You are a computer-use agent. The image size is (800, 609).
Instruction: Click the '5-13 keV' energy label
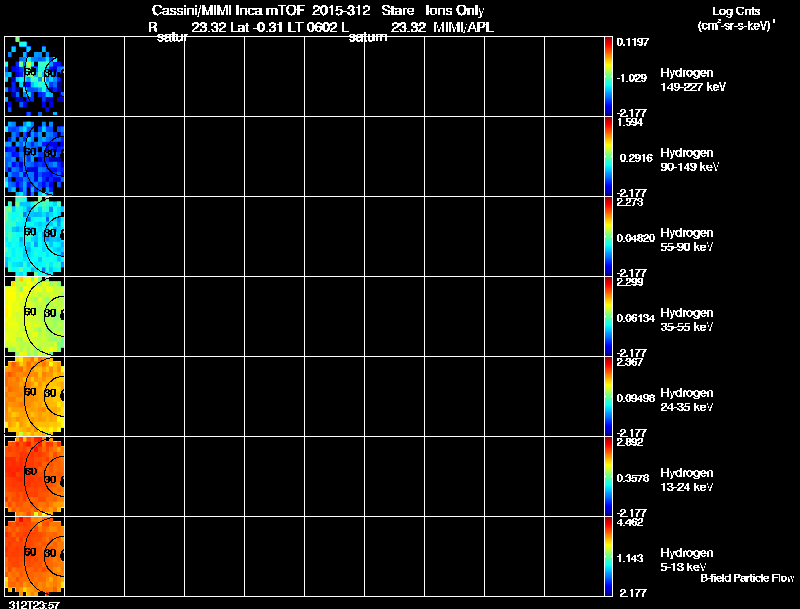point(683,568)
